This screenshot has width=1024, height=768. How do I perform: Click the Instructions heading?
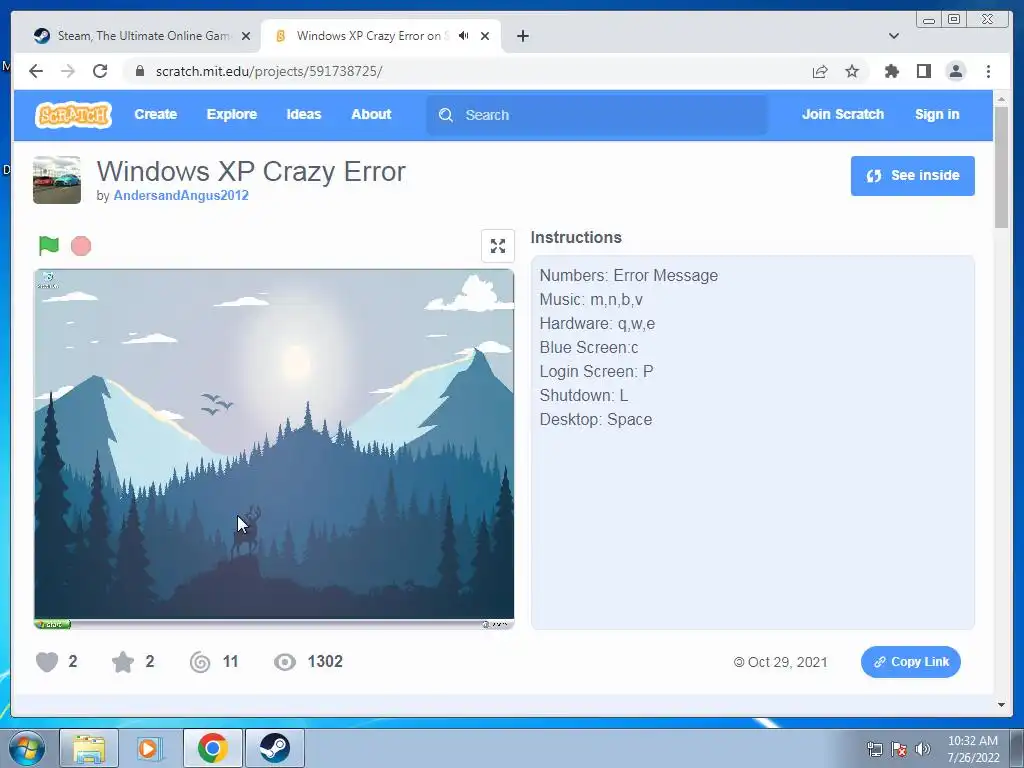(576, 237)
